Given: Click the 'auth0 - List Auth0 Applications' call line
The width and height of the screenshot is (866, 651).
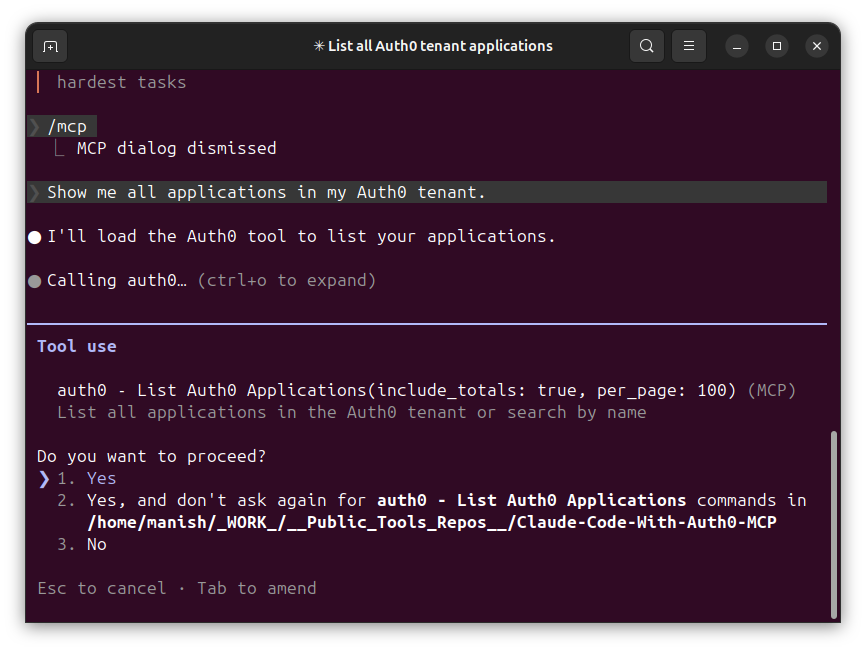Looking at the screenshot, I should (x=397, y=390).
